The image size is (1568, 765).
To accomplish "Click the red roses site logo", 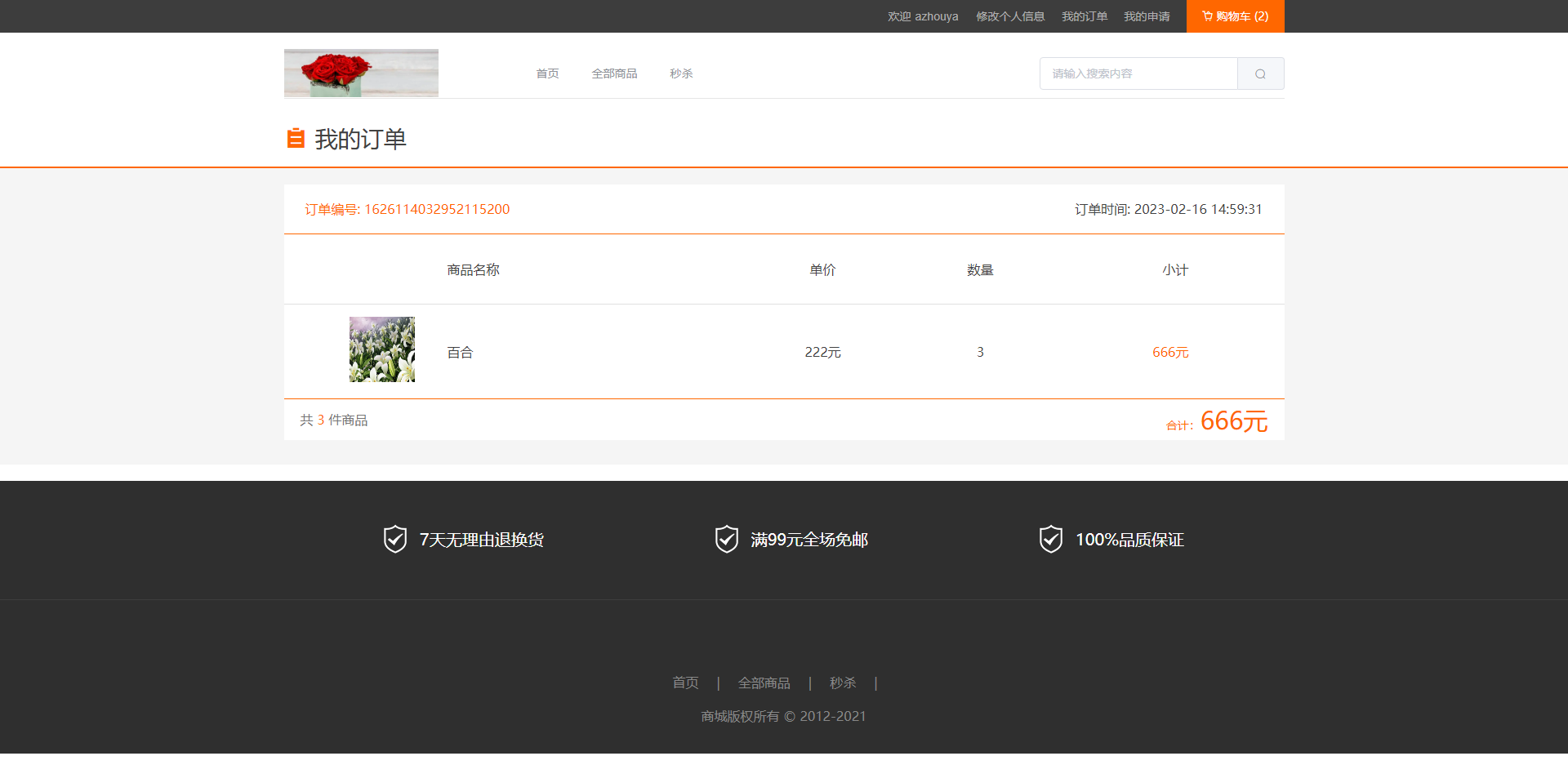I will (x=361, y=73).
